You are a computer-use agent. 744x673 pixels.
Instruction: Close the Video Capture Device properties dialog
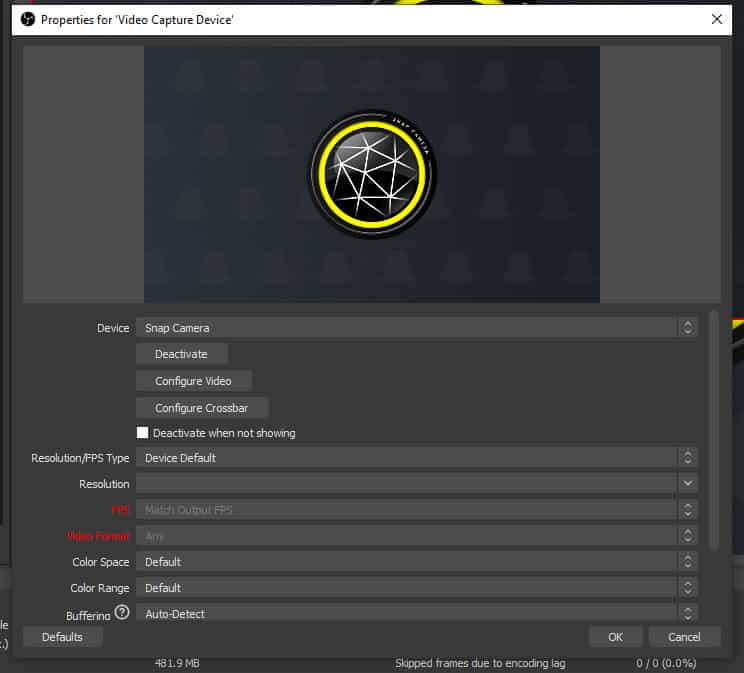(x=716, y=19)
